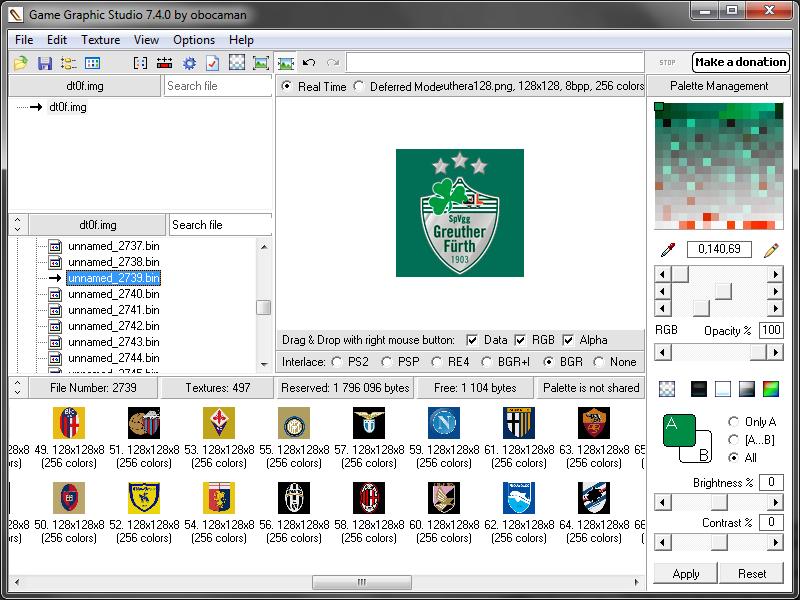Viewport: 800px width, 600px height.
Task: Select the pencil tool in palette panel
Action: tap(771, 249)
